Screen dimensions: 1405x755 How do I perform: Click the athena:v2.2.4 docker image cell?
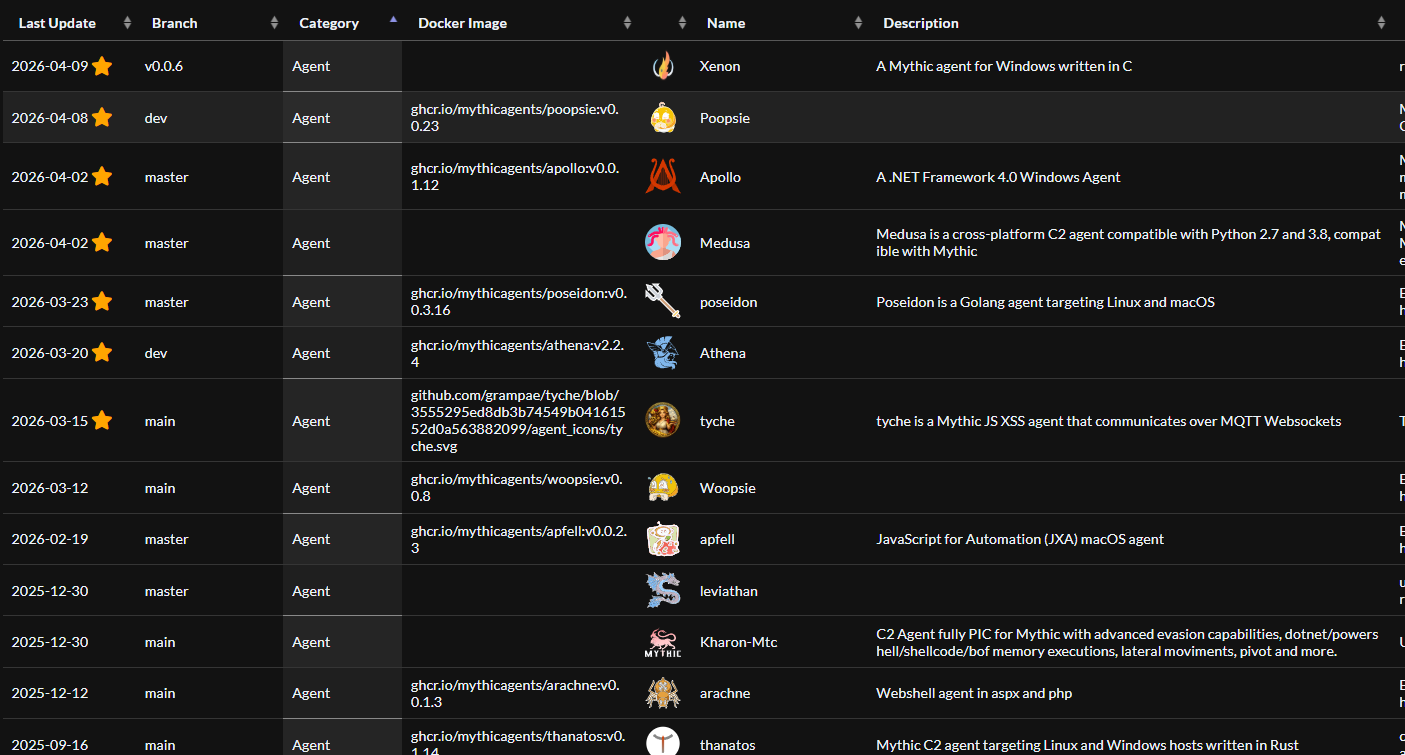point(517,353)
